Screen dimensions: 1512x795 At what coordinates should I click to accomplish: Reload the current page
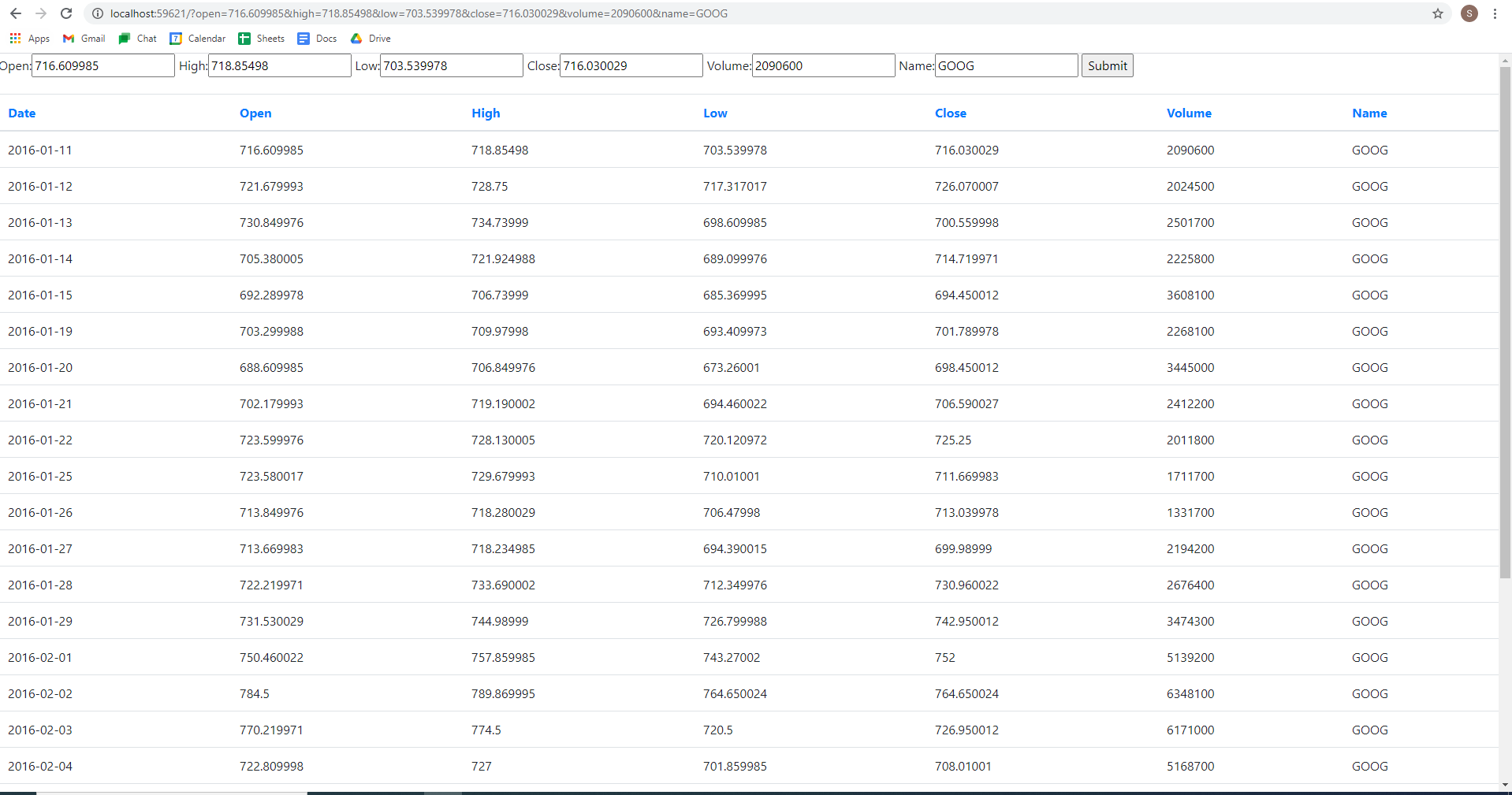point(66,13)
